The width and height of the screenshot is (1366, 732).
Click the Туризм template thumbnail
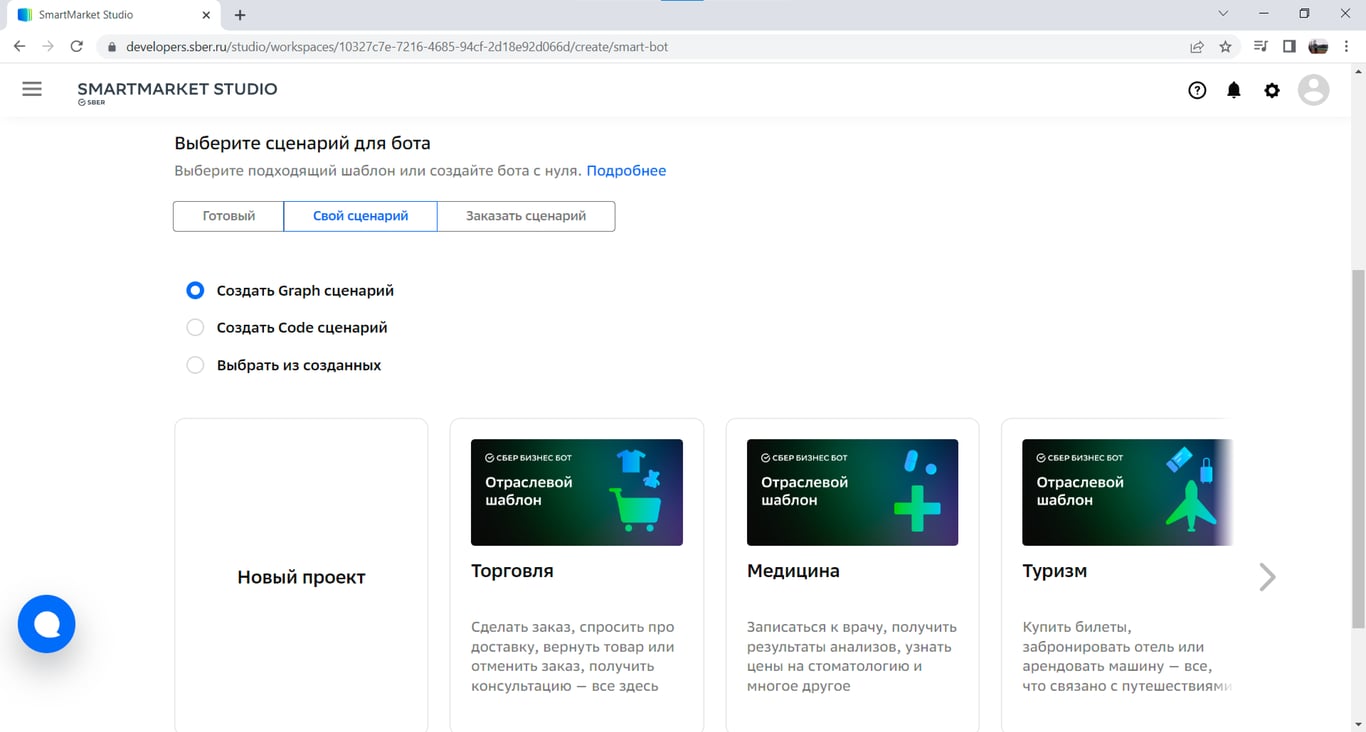[1127, 492]
